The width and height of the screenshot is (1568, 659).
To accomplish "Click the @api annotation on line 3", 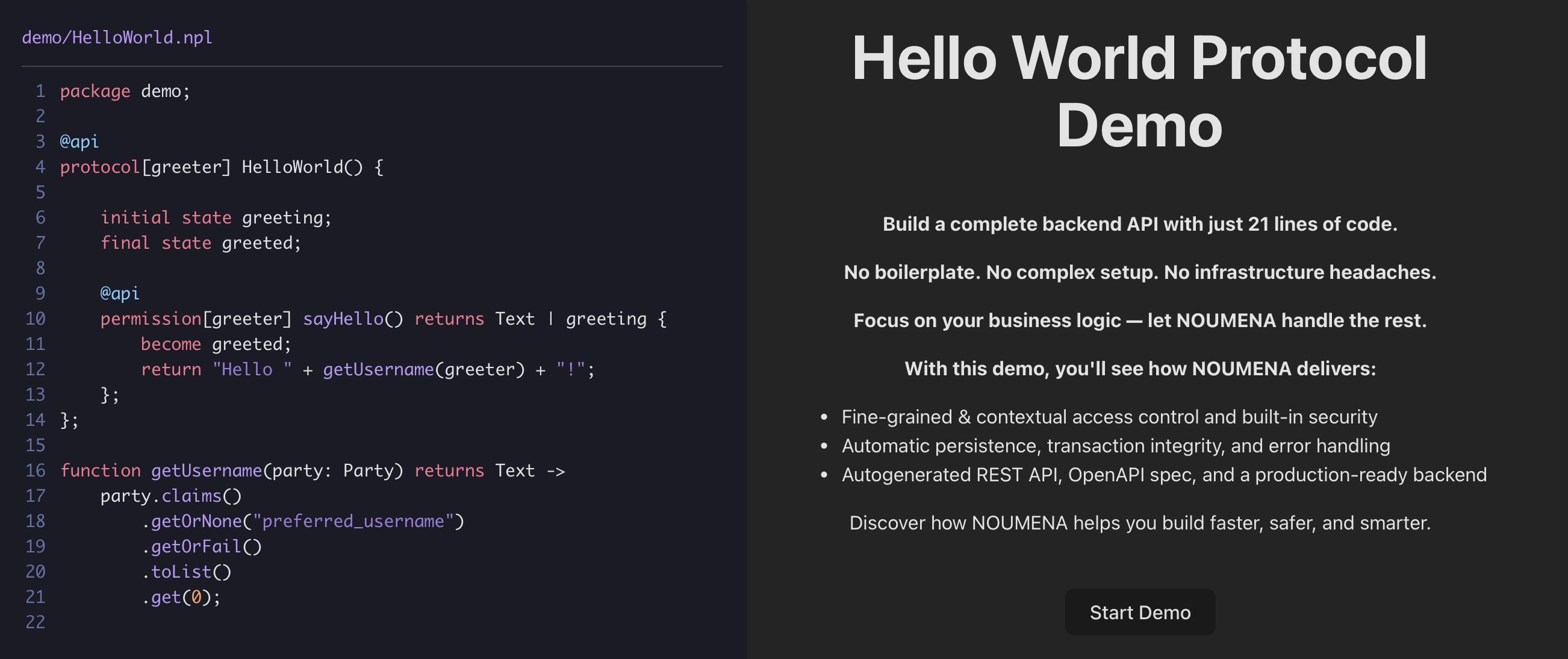I will click(78, 141).
